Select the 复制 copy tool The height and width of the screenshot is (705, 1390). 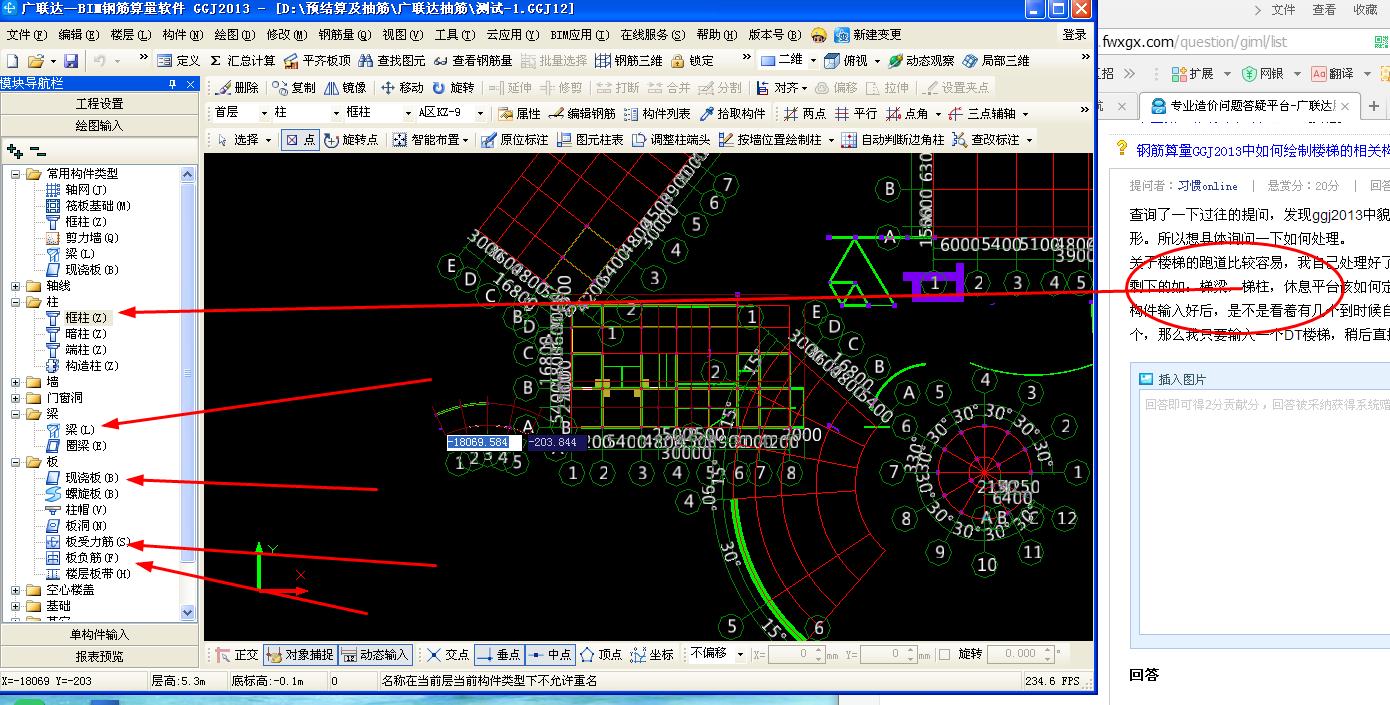292,88
